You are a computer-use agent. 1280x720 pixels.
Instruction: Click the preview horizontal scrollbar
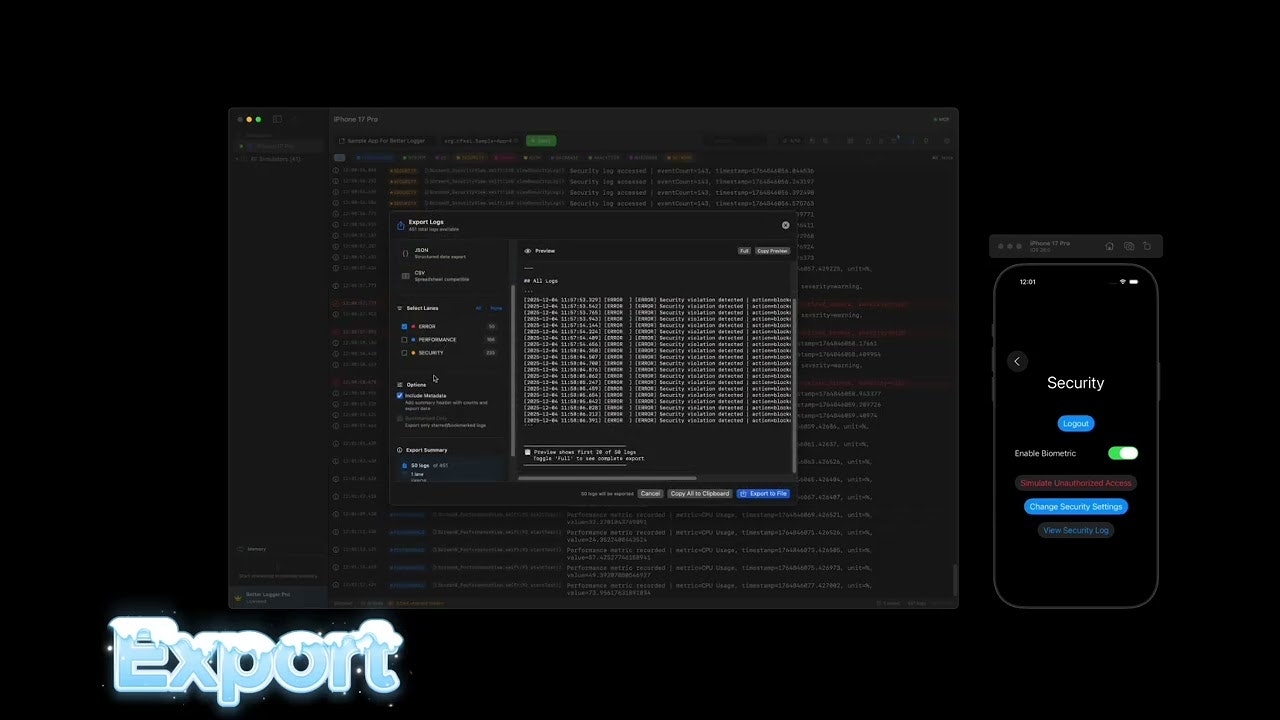(x=610, y=478)
